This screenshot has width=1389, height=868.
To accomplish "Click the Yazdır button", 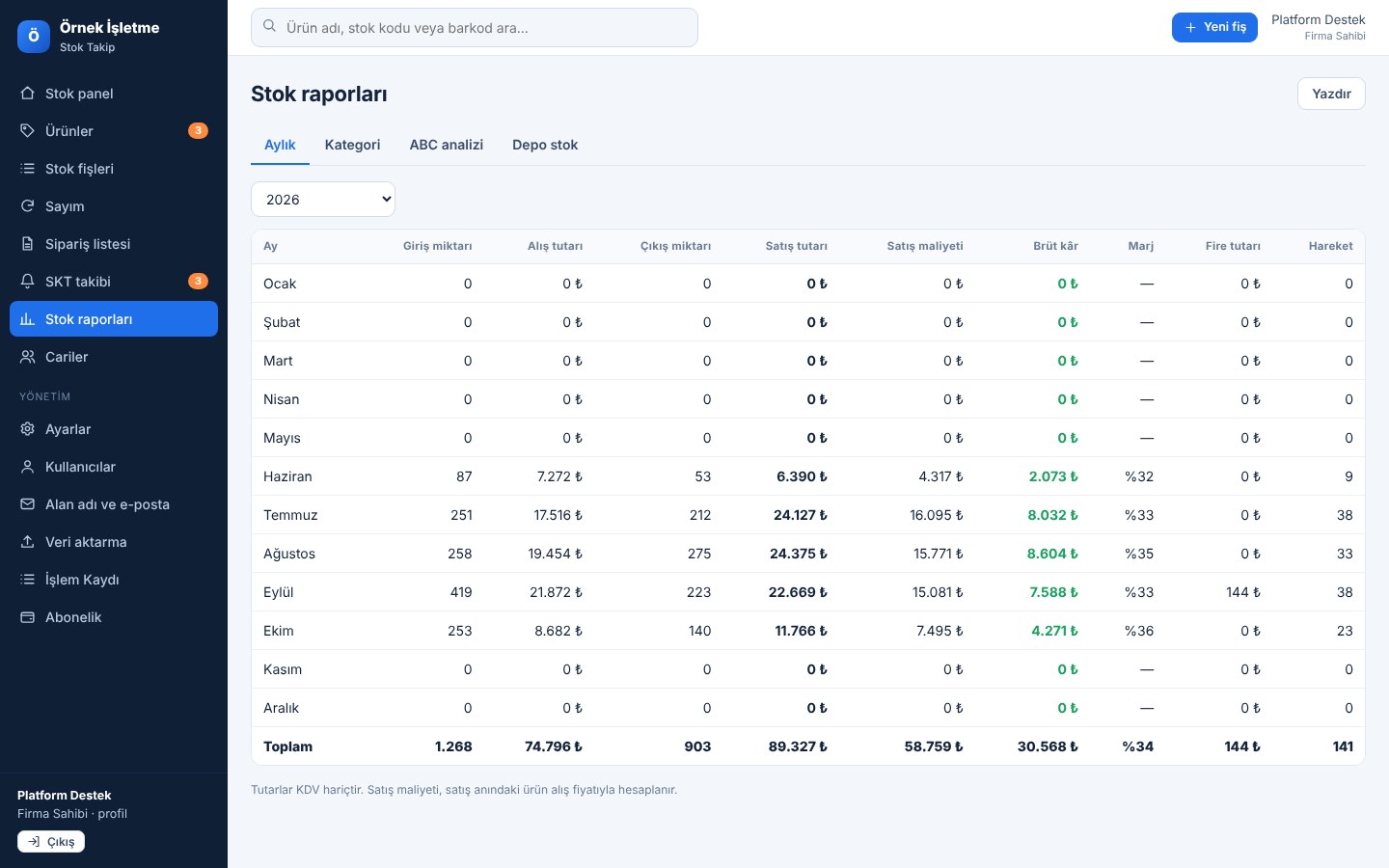I will coord(1331,94).
